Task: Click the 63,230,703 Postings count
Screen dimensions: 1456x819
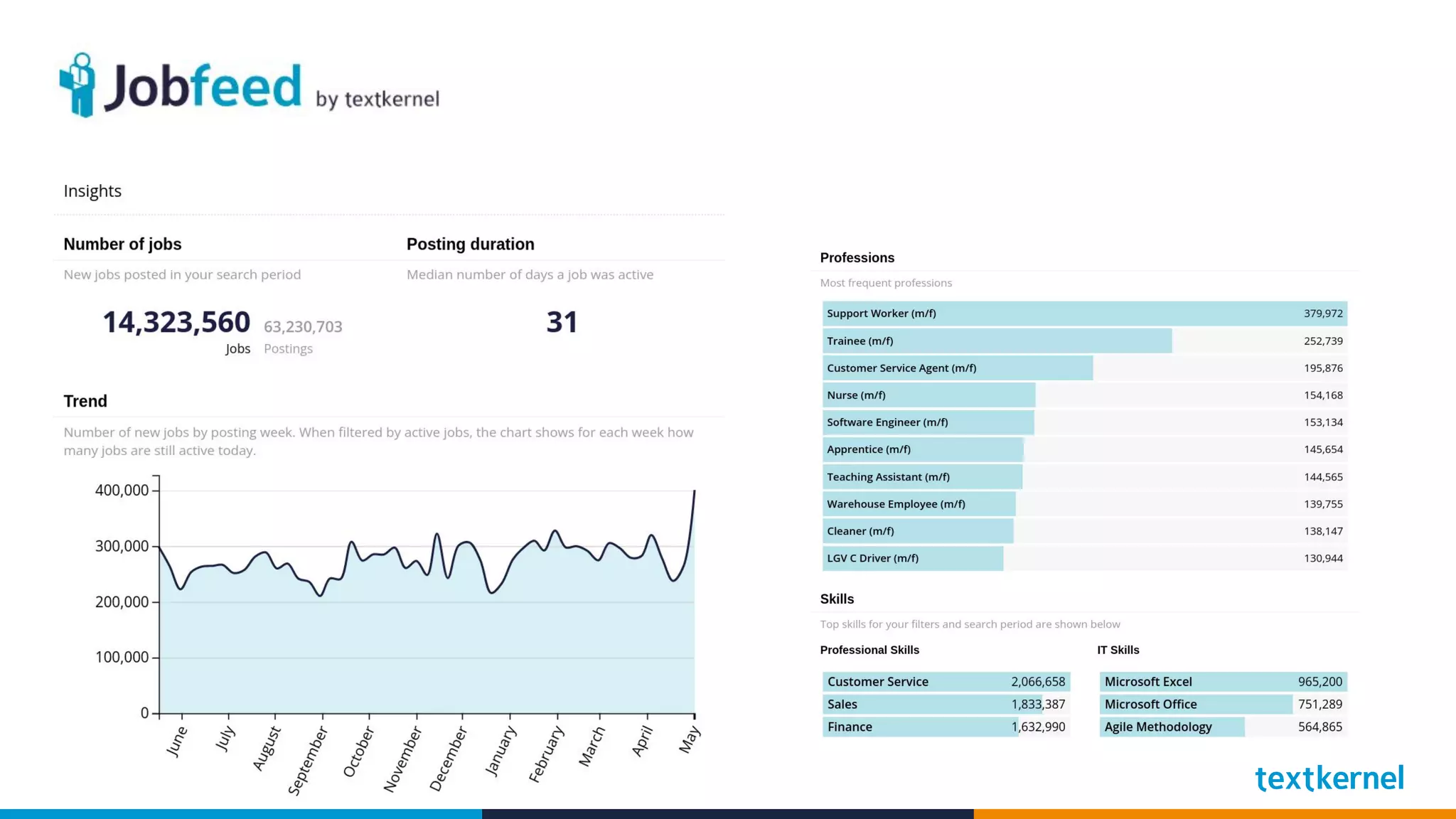Action: coord(303,327)
